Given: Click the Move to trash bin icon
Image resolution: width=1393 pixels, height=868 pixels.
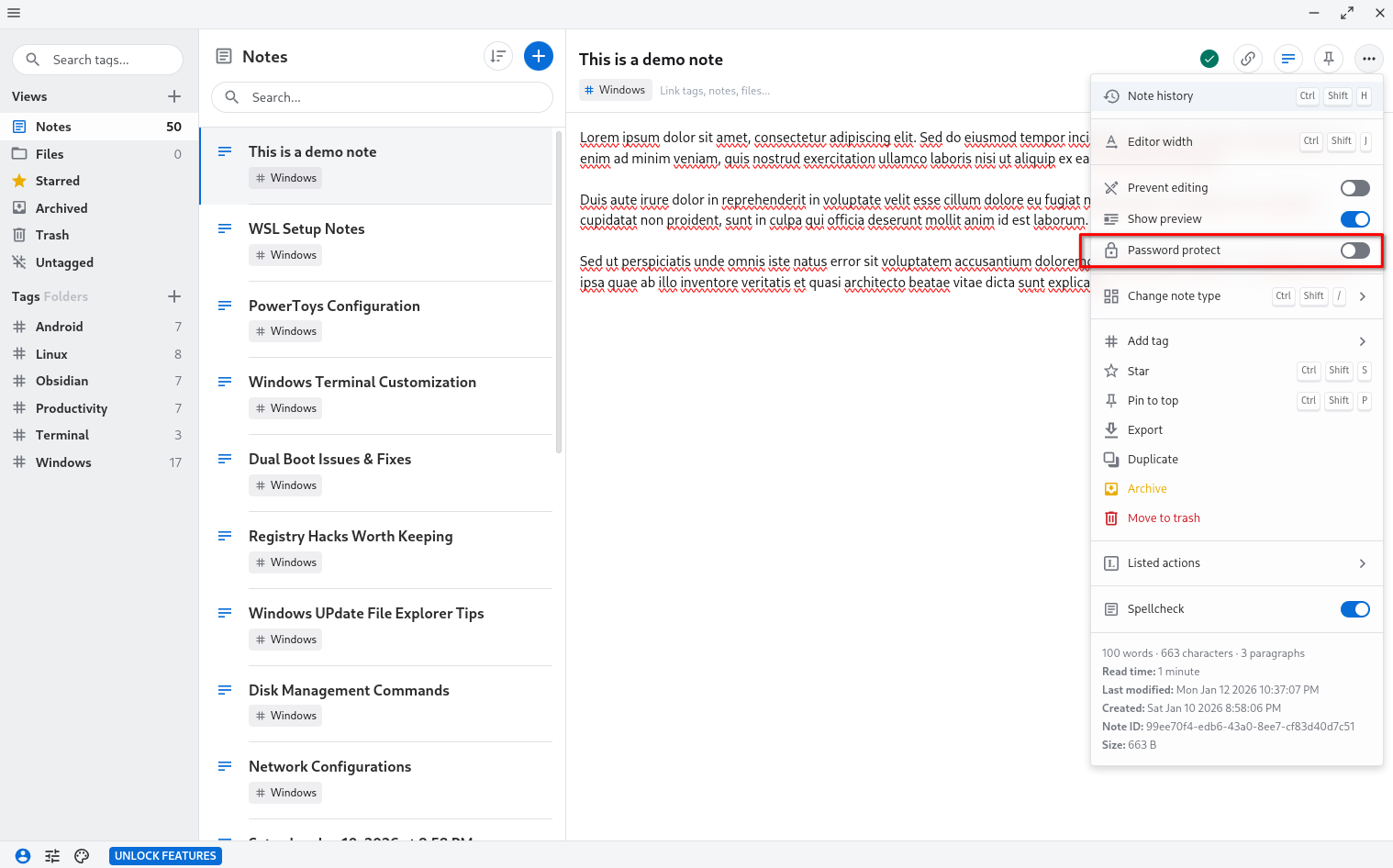Looking at the screenshot, I should 1111,517.
